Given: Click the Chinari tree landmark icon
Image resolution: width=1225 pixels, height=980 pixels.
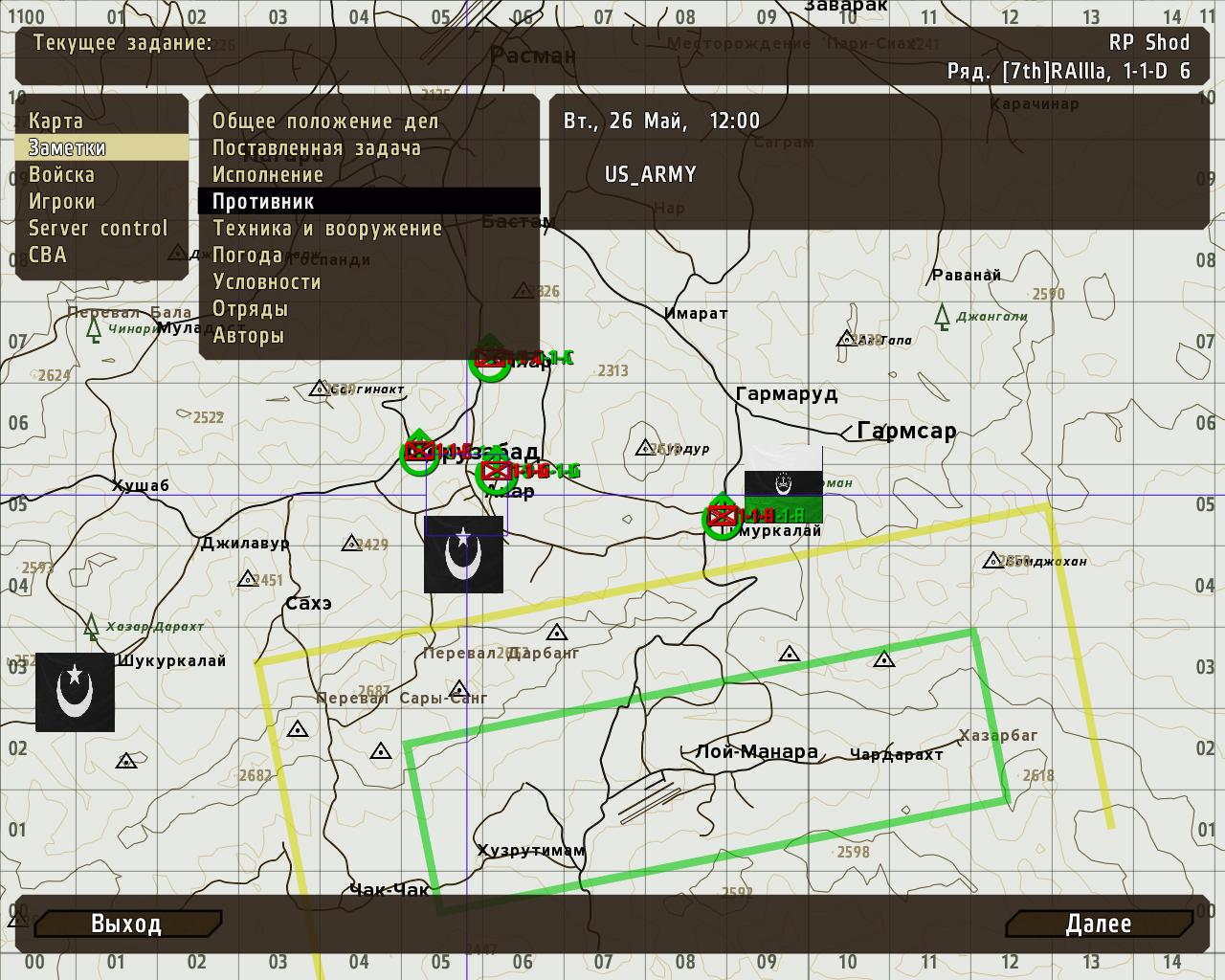Looking at the screenshot, I should point(94,329).
